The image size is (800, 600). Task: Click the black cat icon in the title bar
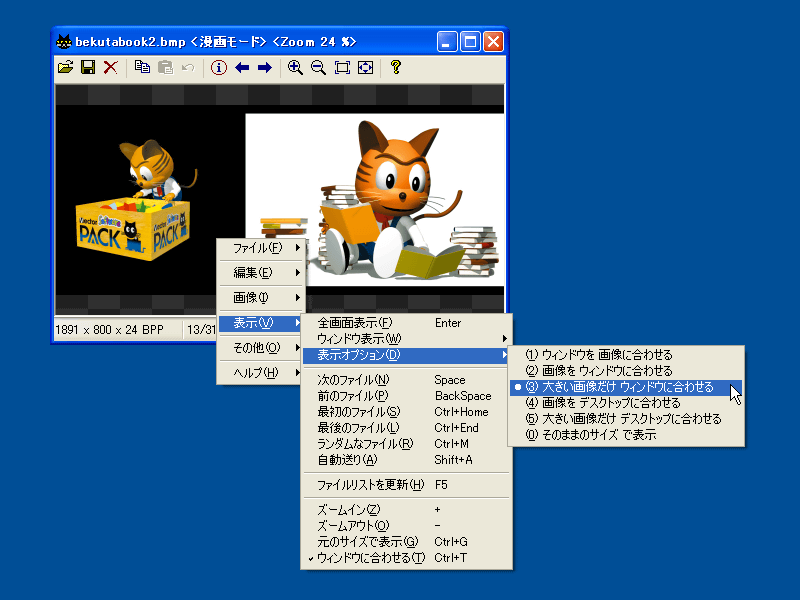[x=64, y=41]
